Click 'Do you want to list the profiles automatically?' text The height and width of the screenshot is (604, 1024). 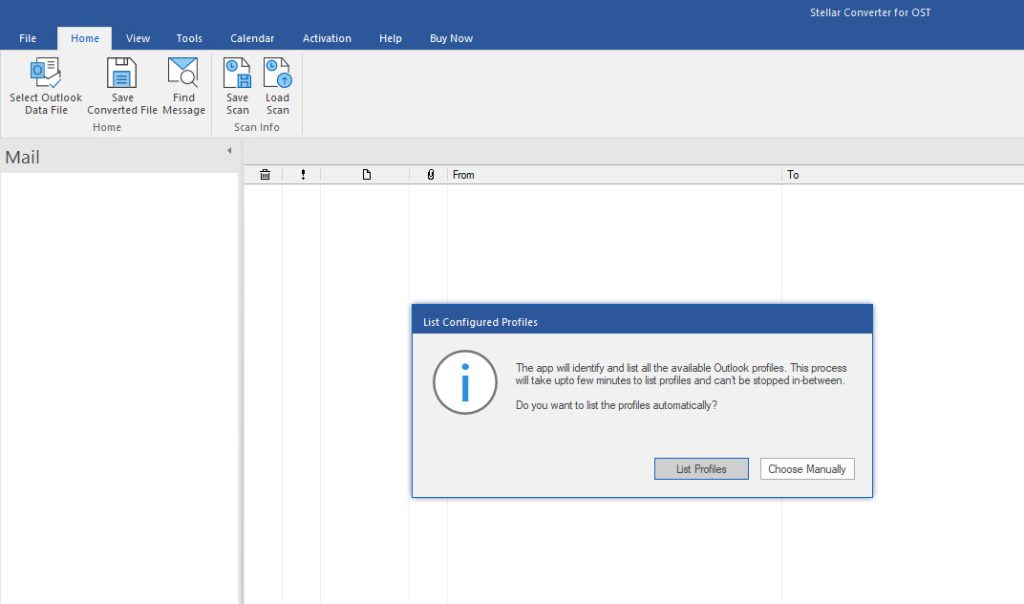point(616,405)
